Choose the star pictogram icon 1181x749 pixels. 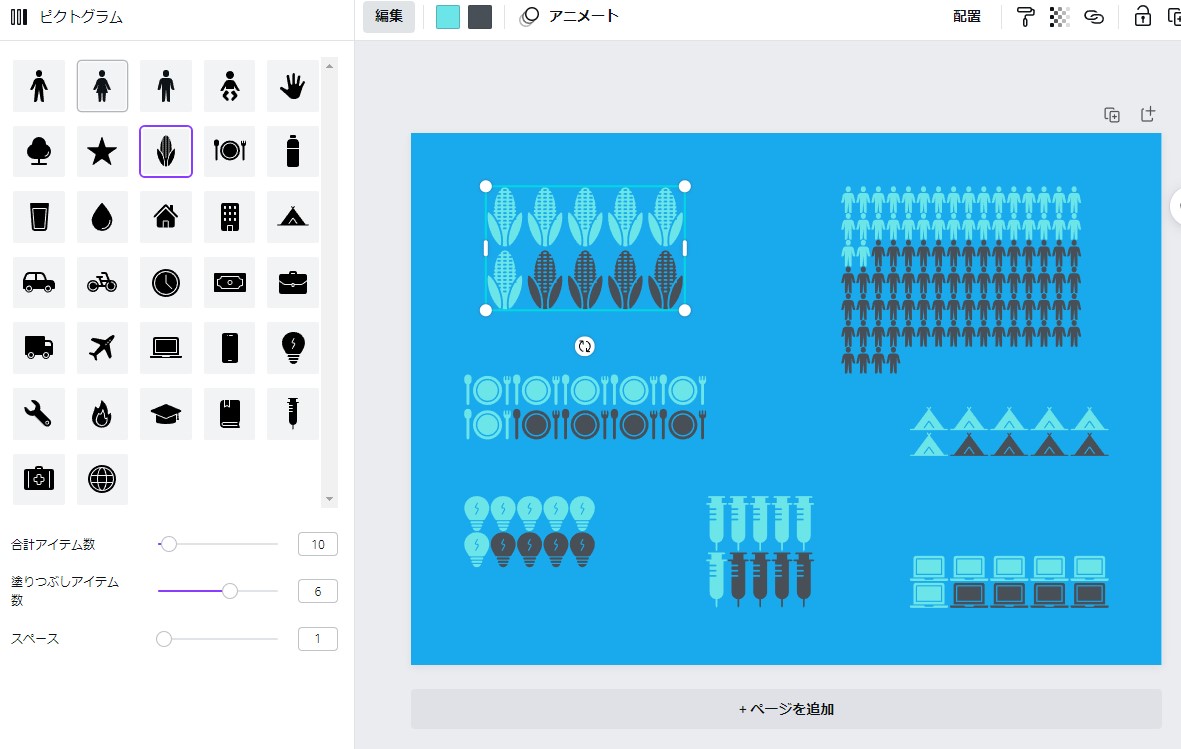pos(102,151)
